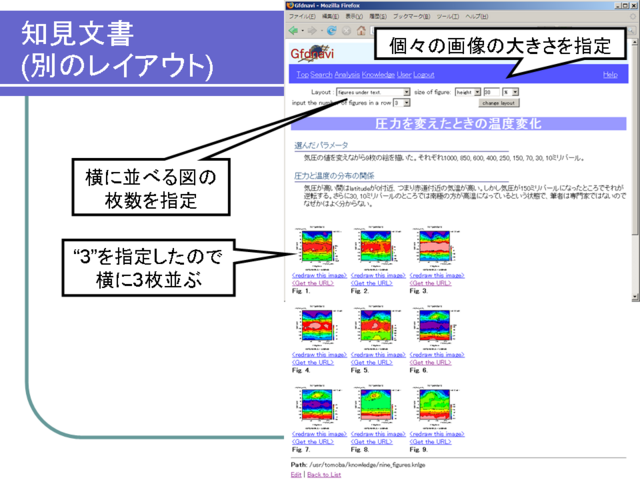Click 'Get the URL' for Fig. 1
Image resolution: width=640 pixels, height=480 pixels.
pos(313,283)
